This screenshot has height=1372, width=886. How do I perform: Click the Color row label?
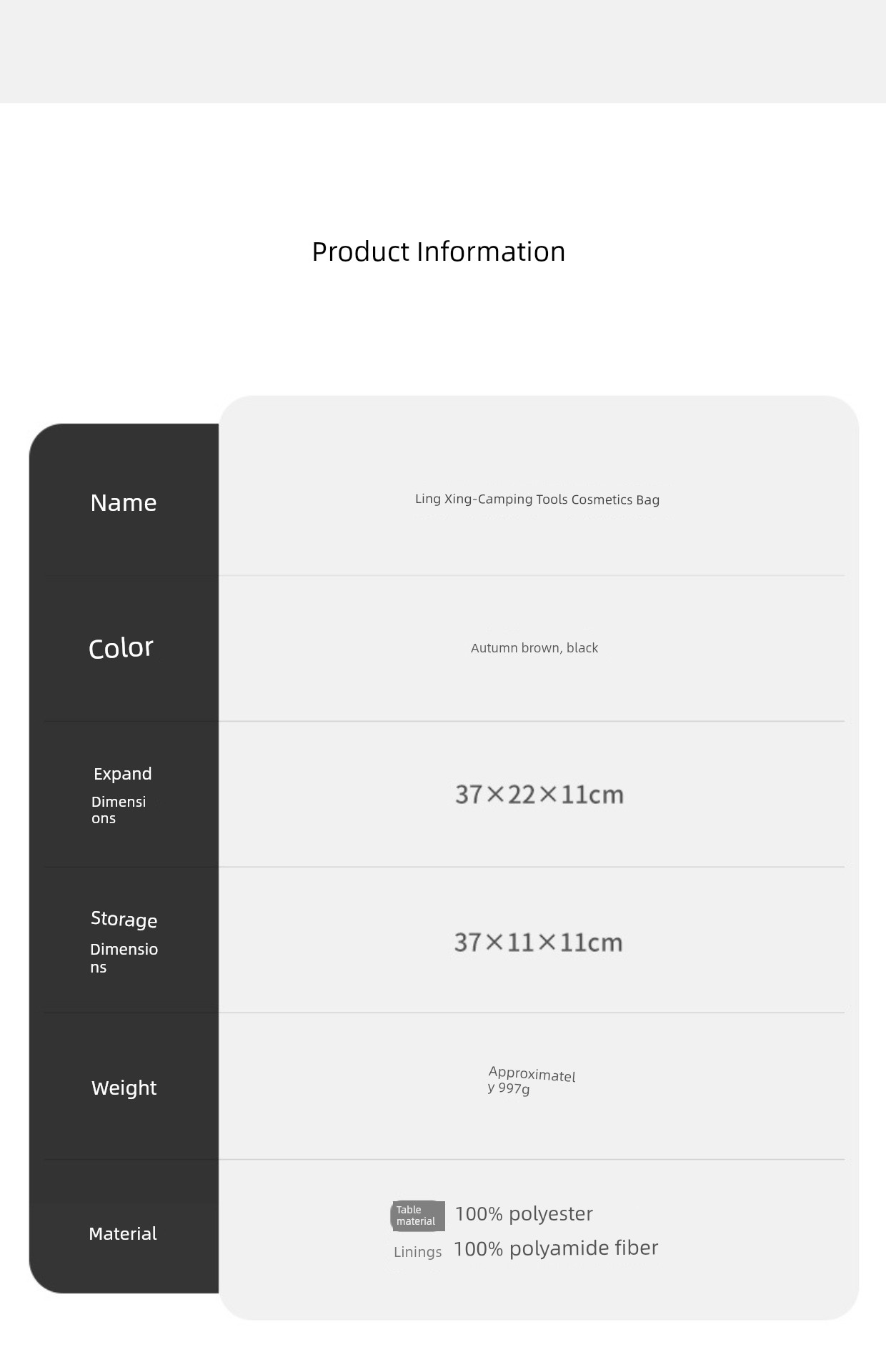[x=121, y=648]
